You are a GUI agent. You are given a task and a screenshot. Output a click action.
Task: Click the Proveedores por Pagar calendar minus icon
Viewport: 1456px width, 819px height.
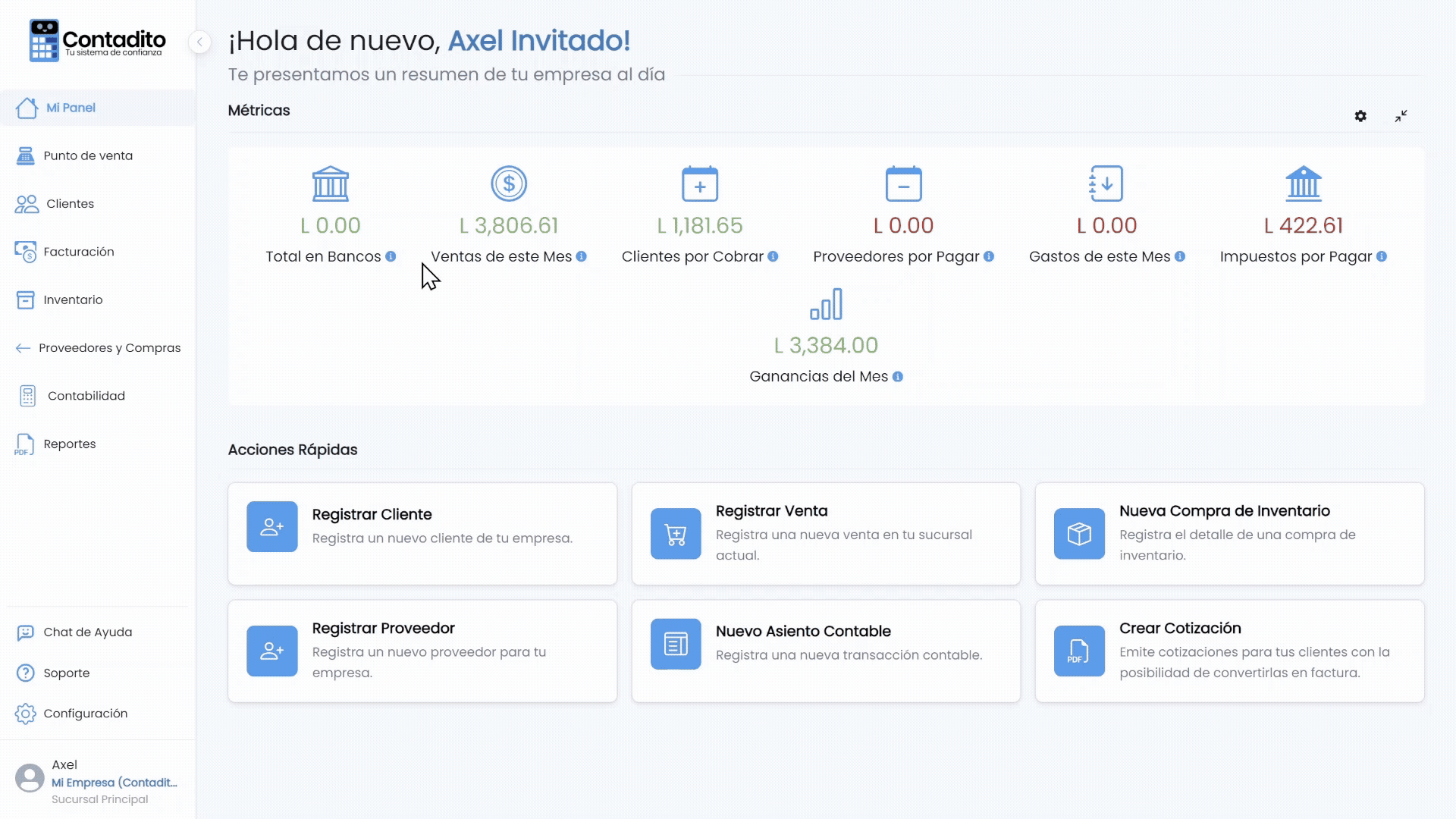tap(904, 184)
